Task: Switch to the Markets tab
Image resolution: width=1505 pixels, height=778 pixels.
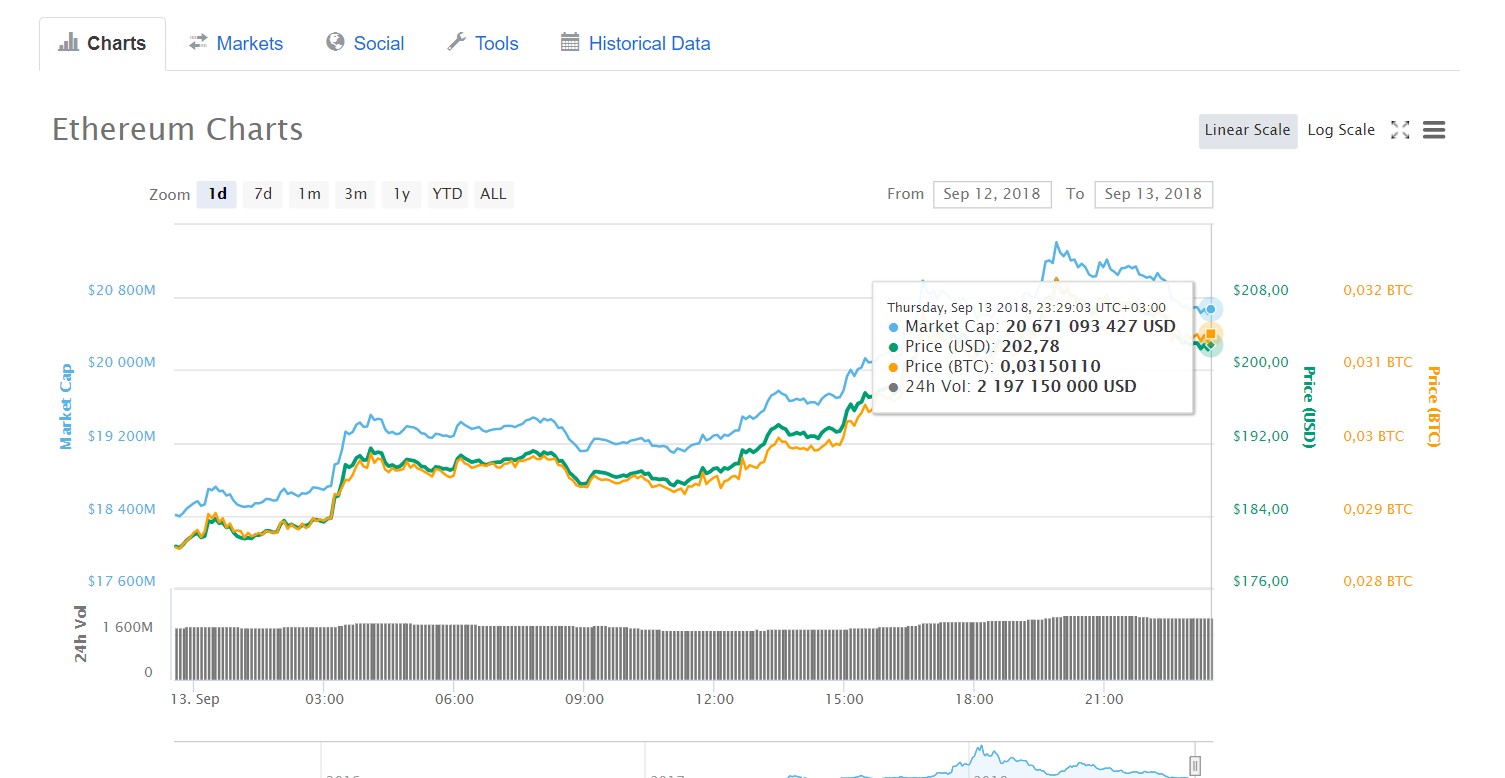Action: coord(236,44)
